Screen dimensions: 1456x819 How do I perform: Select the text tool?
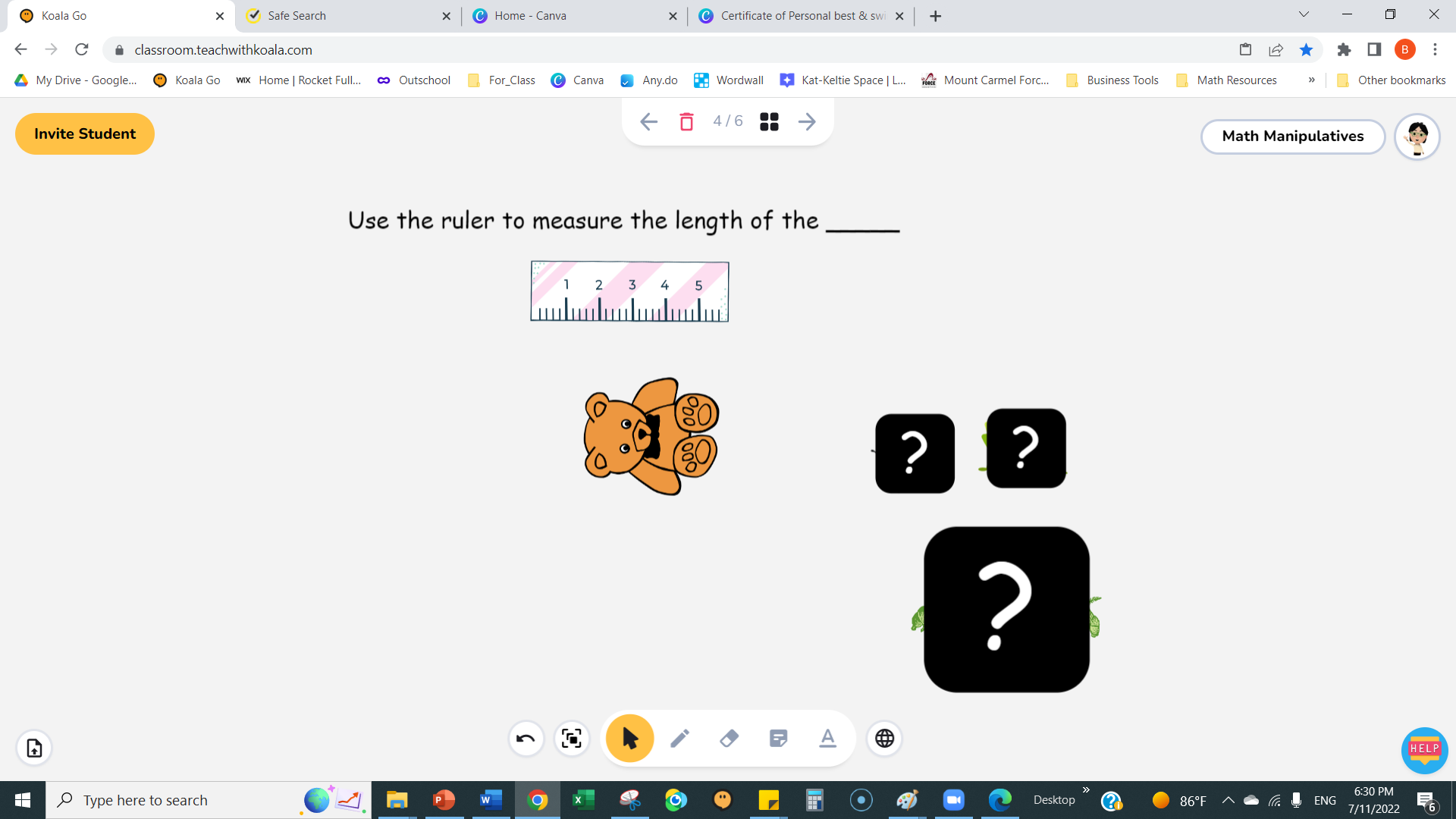click(x=827, y=737)
